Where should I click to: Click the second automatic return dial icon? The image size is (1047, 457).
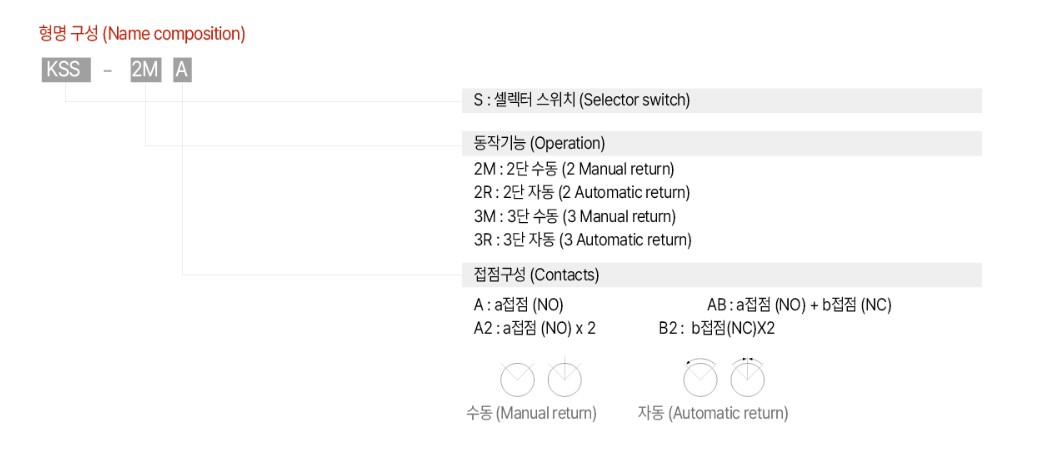tap(747, 378)
